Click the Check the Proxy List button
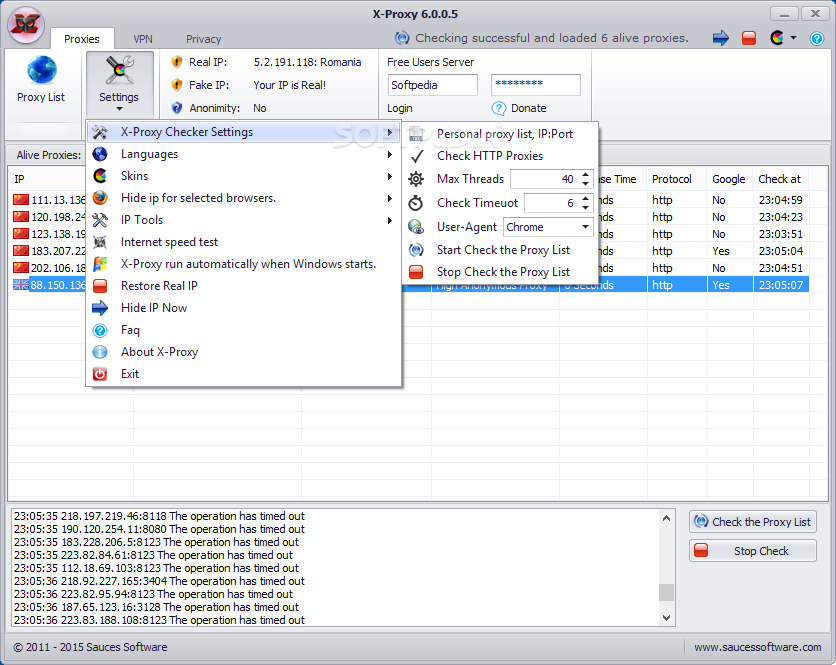 click(x=752, y=522)
